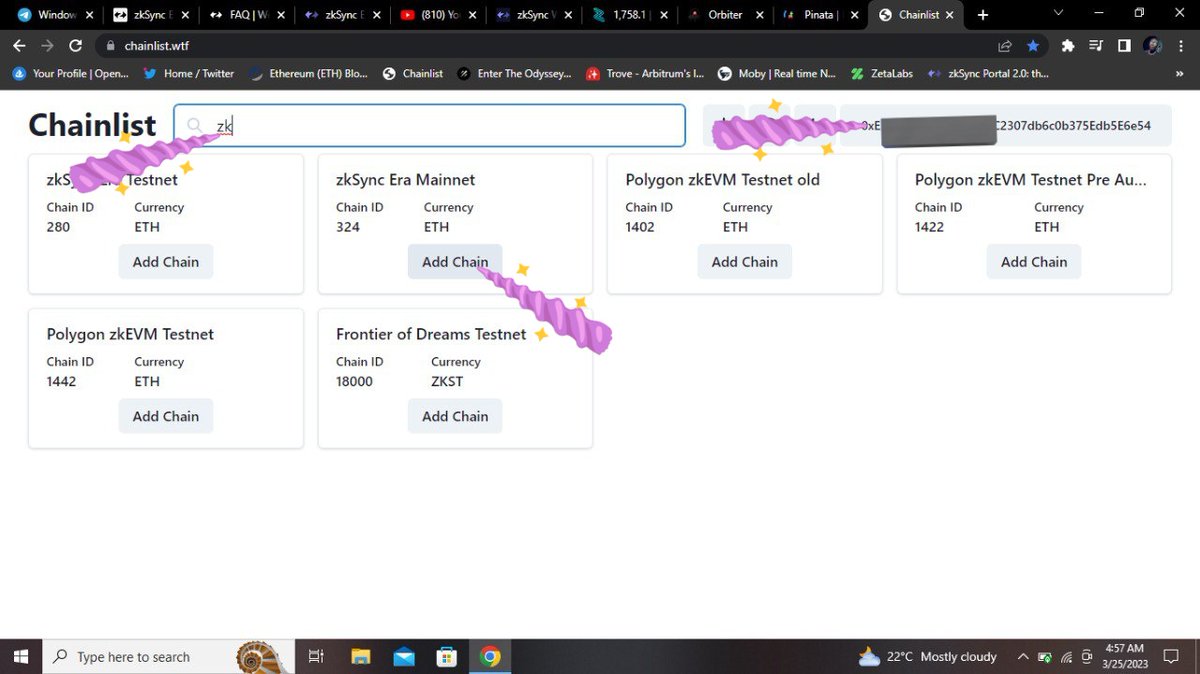Add Chain for Polygon zkEVM Testnet old
The image size is (1200, 674).
tap(744, 262)
